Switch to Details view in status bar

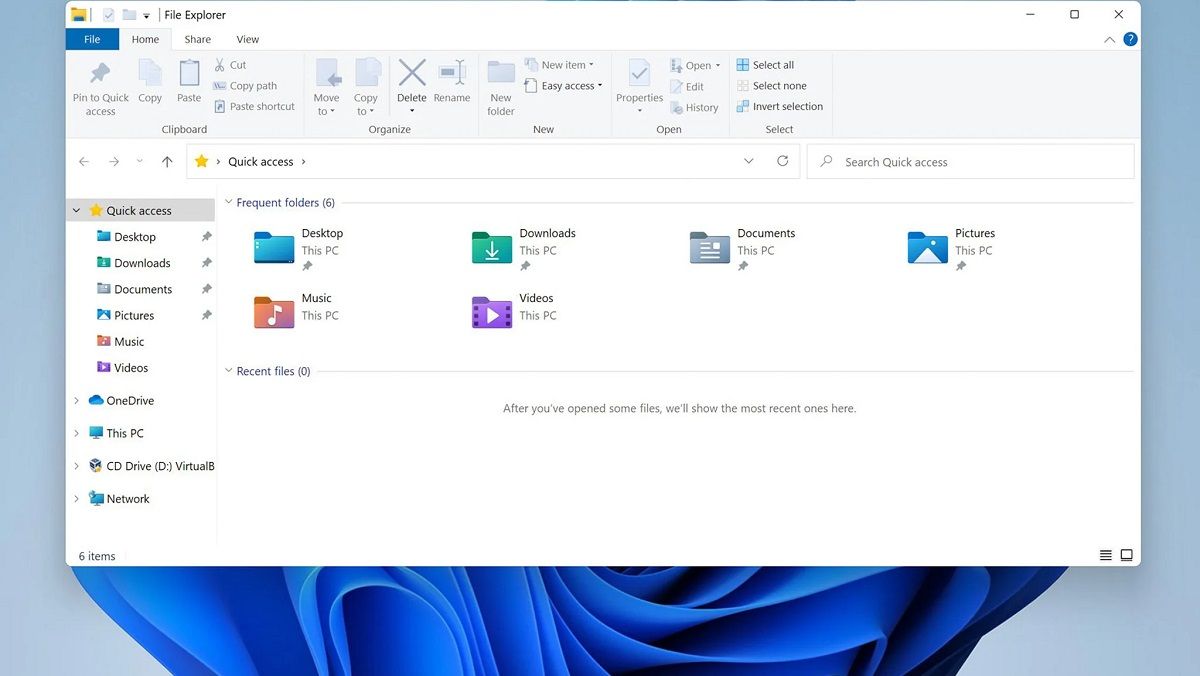[x=1106, y=555]
